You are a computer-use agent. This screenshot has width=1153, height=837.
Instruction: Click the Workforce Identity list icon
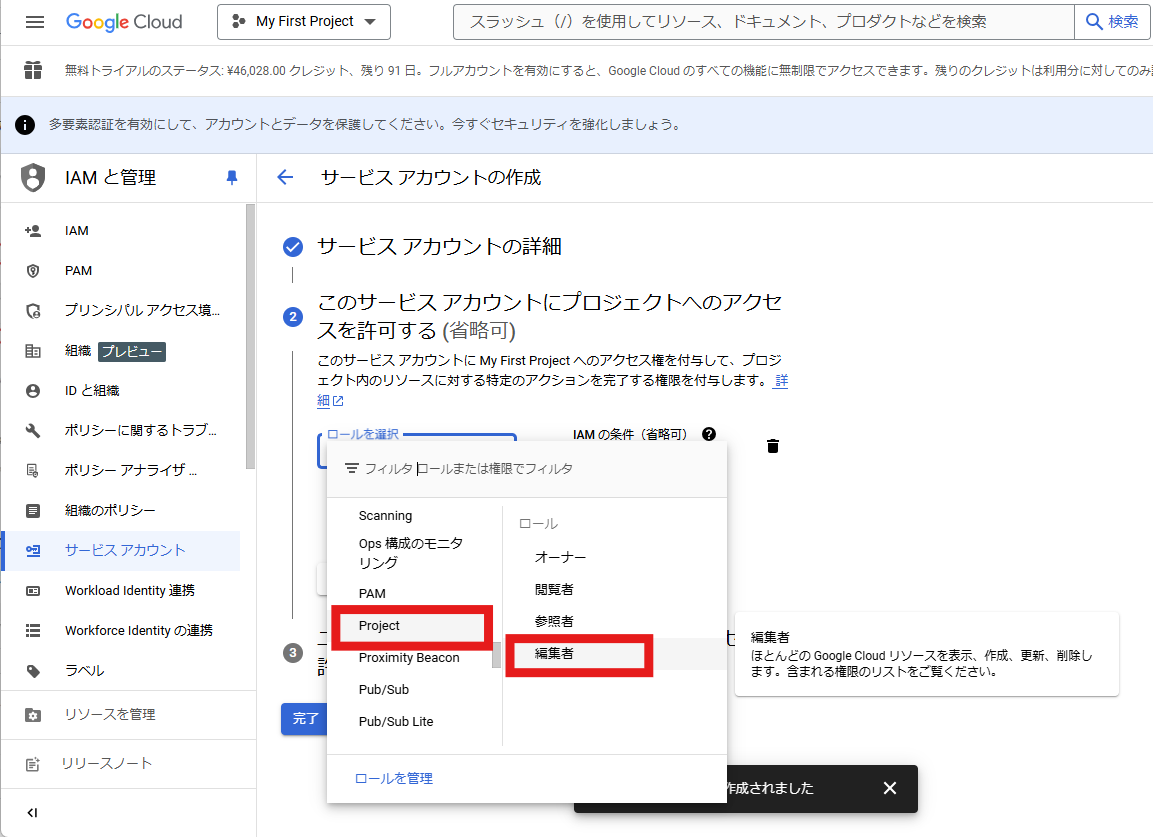[33, 630]
